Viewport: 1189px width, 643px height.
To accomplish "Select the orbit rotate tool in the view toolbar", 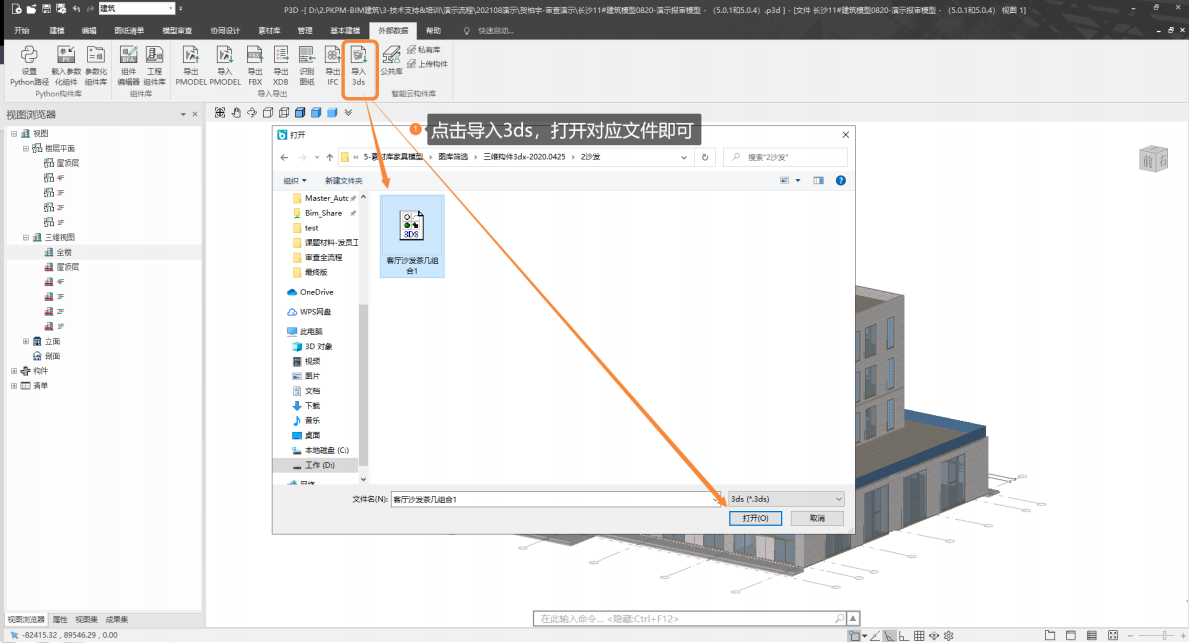I will tap(252, 112).
